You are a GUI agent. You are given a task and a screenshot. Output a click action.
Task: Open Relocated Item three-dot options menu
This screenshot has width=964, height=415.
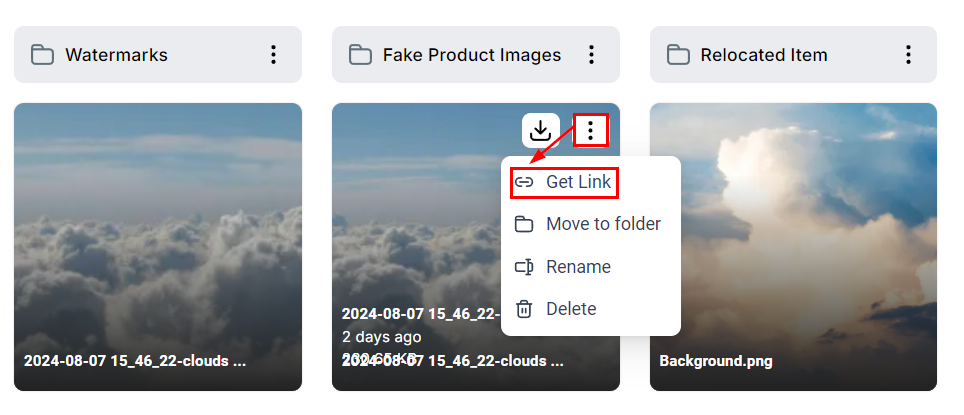click(x=909, y=55)
